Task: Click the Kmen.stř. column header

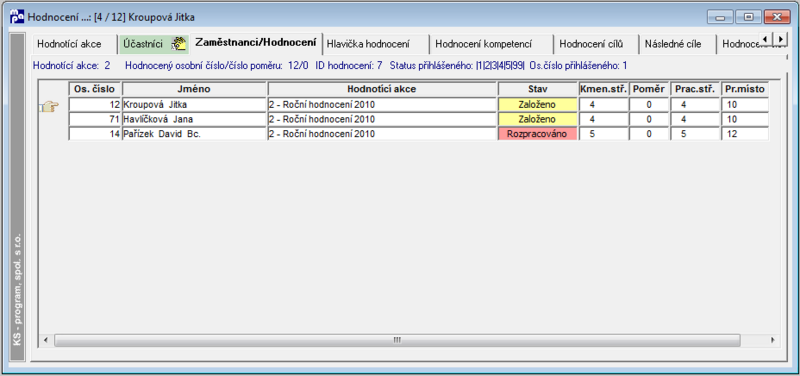Action: (x=604, y=89)
